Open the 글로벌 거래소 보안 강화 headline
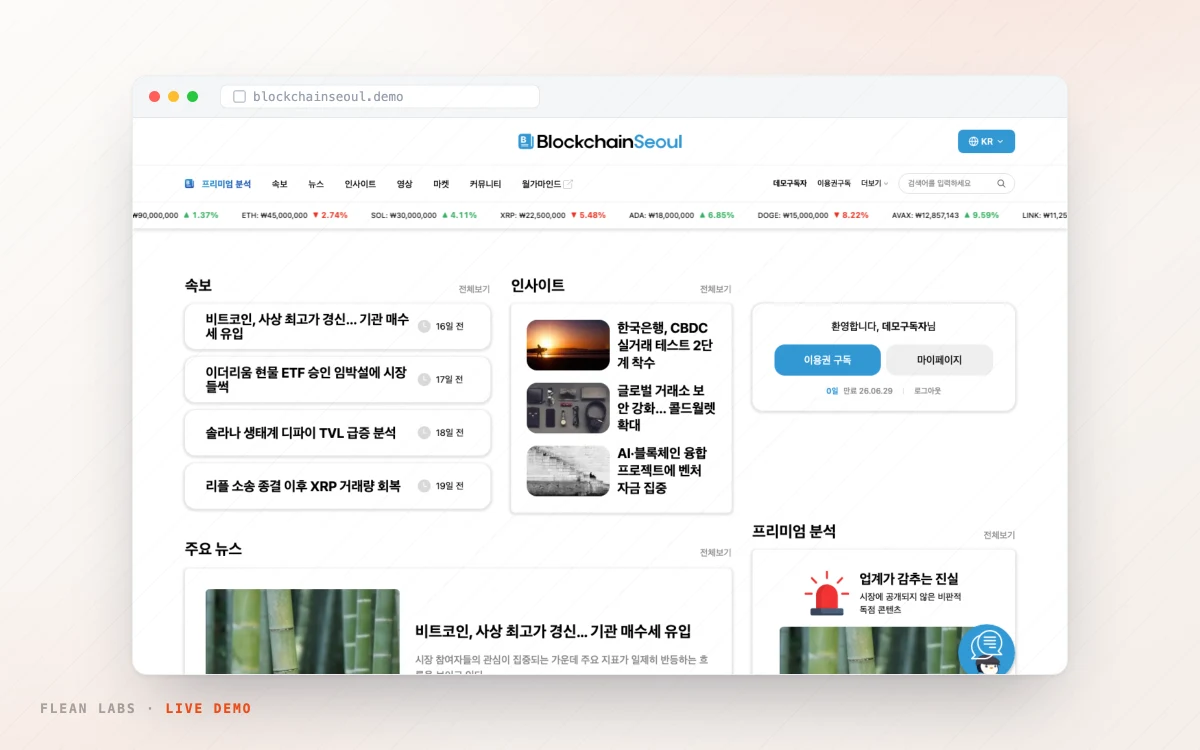This screenshot has height=750, width=1200. (x=666, y=408)
